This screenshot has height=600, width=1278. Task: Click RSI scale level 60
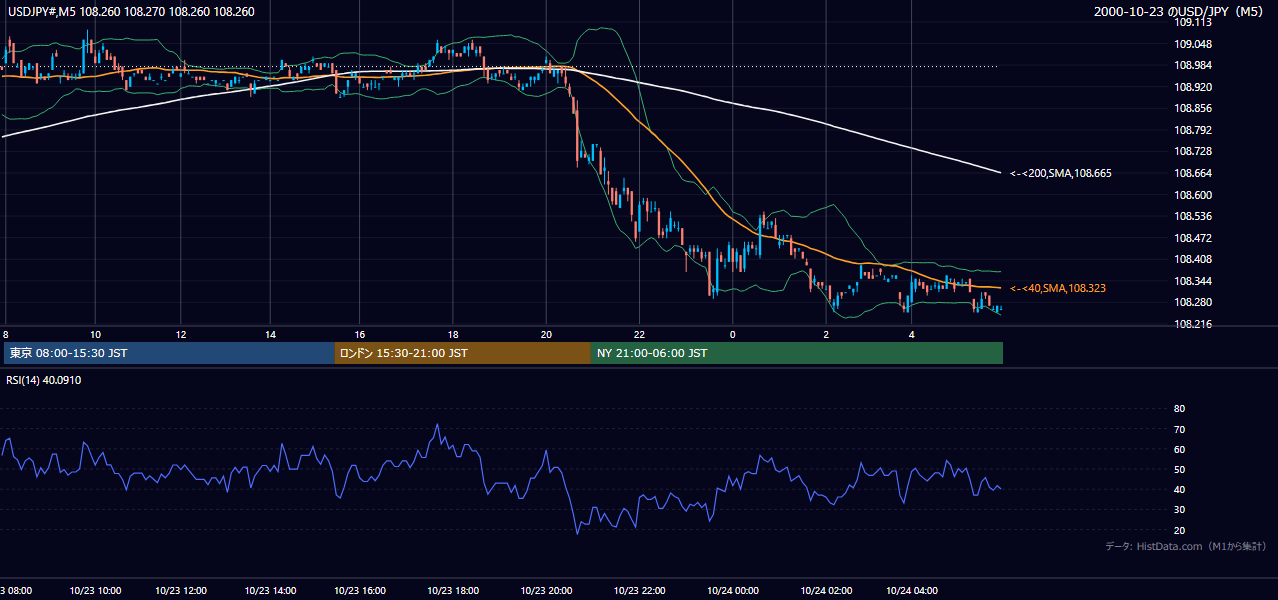1179,449
